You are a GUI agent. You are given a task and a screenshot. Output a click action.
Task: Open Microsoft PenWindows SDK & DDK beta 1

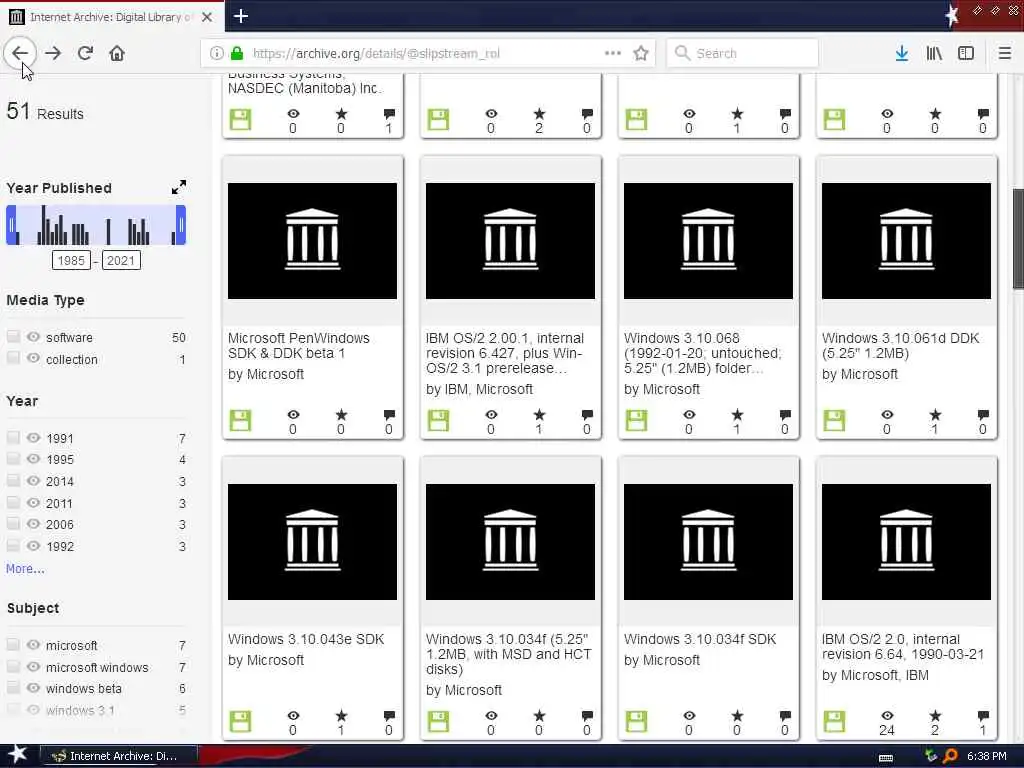click(298, 345)
